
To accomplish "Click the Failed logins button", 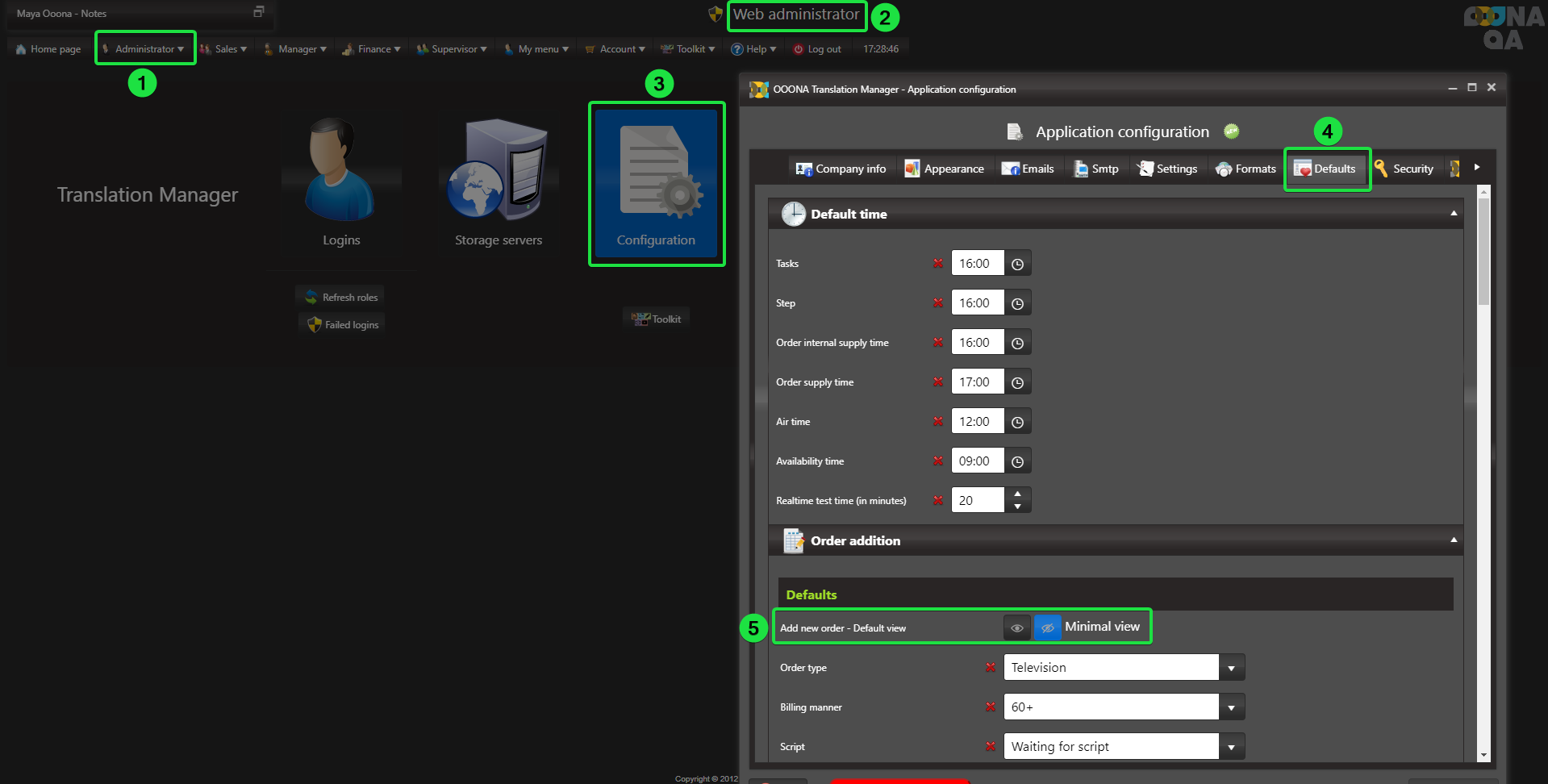I will point(342,325).
